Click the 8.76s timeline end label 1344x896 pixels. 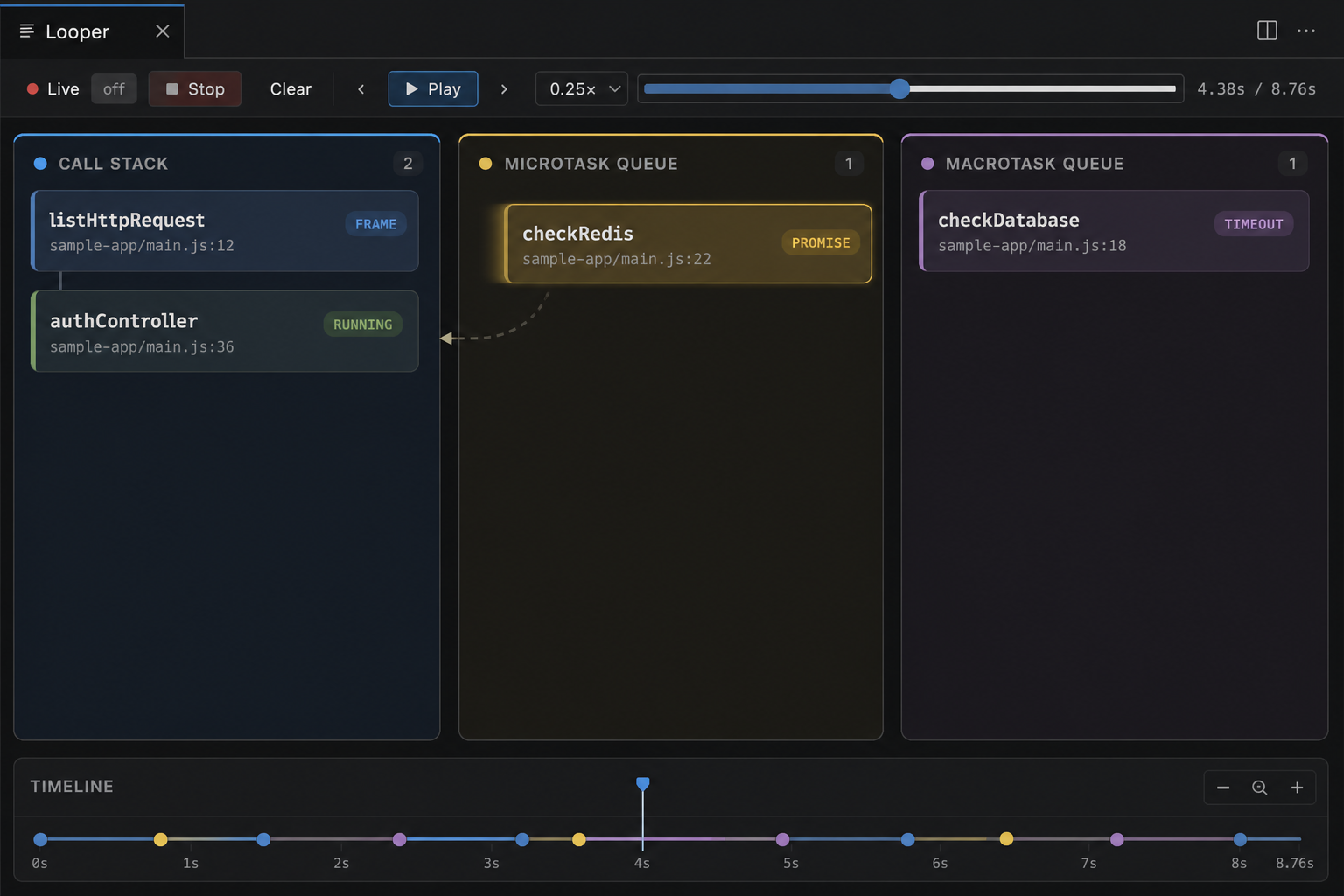pos(1295,863)
